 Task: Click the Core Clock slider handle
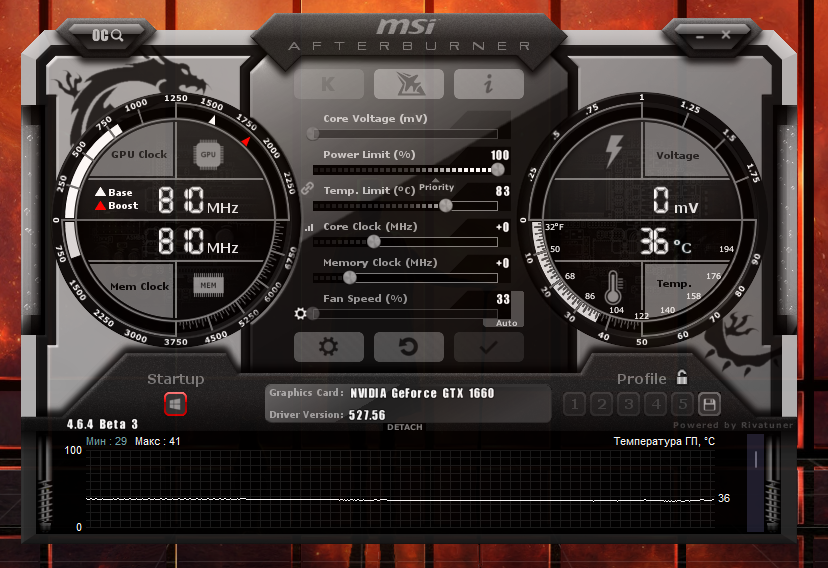pos(374,241)
